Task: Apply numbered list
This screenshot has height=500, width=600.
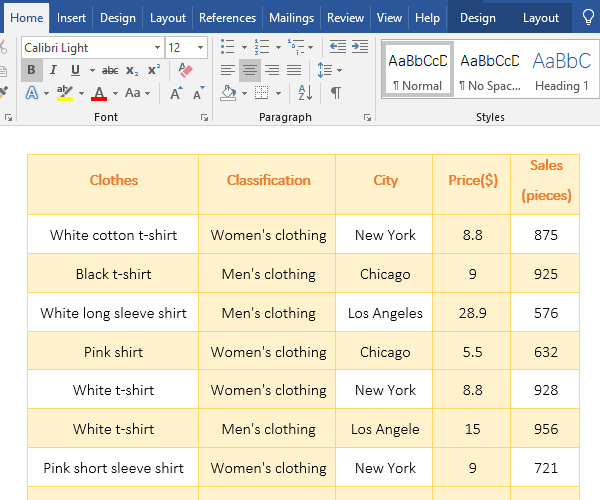Action: coord(262,47)
